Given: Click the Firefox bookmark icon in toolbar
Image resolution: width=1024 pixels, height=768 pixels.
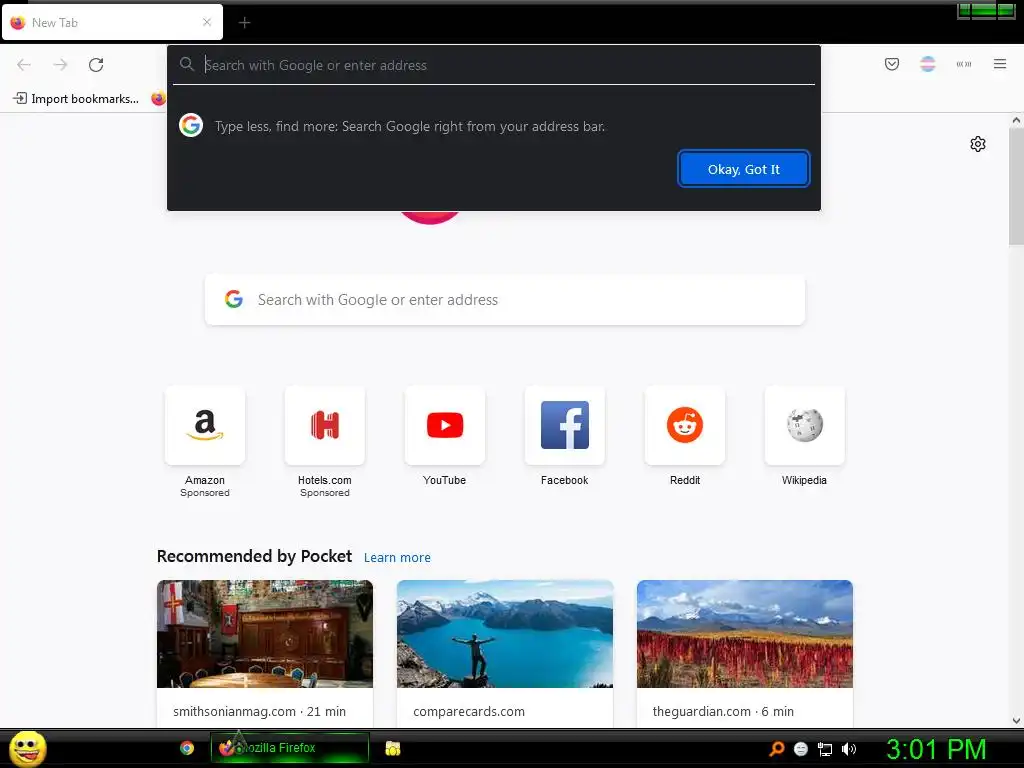Looking at the screenshot, I should pyautogui.click(x=158, y=99).
